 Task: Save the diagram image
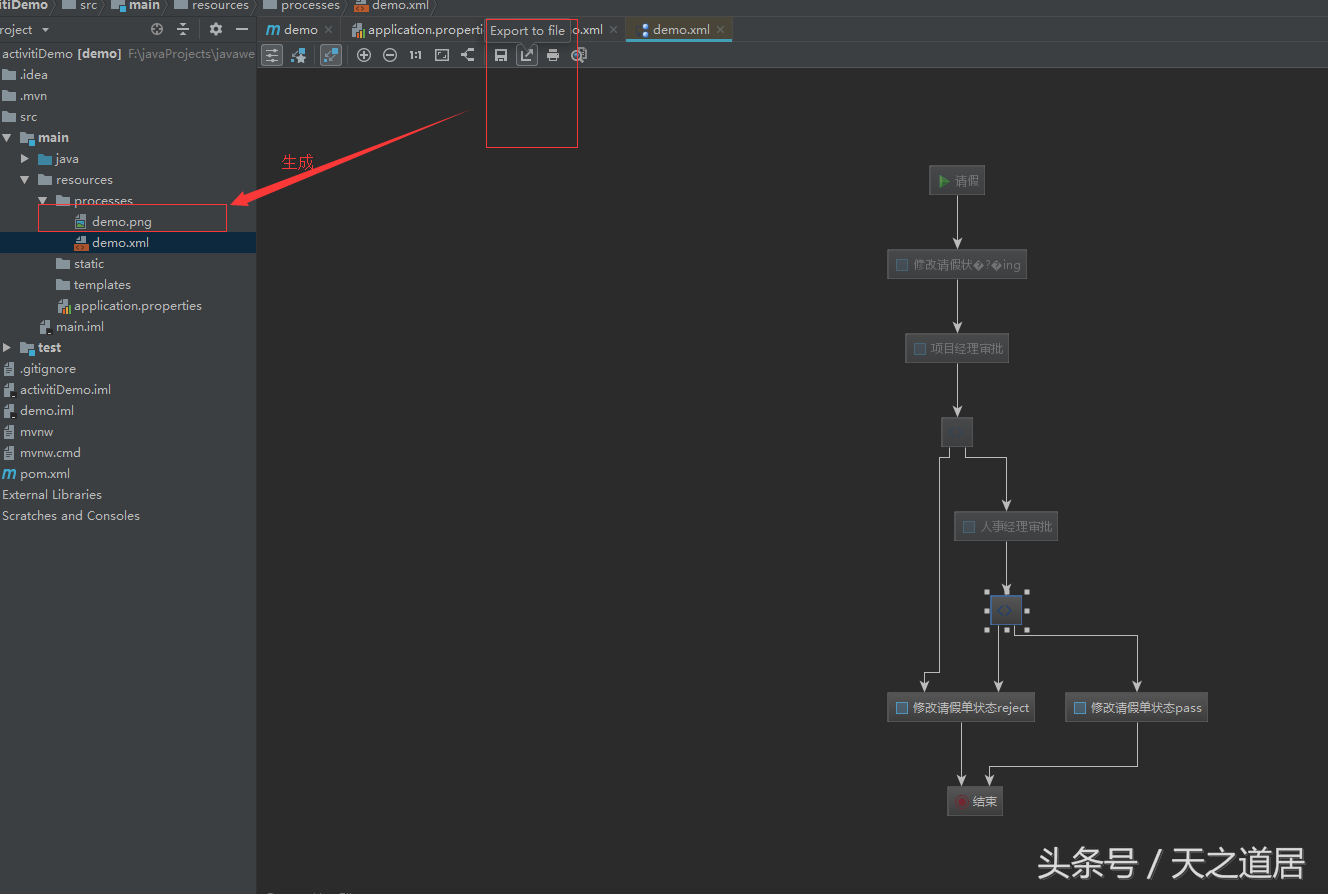click(x=501, y=55)
